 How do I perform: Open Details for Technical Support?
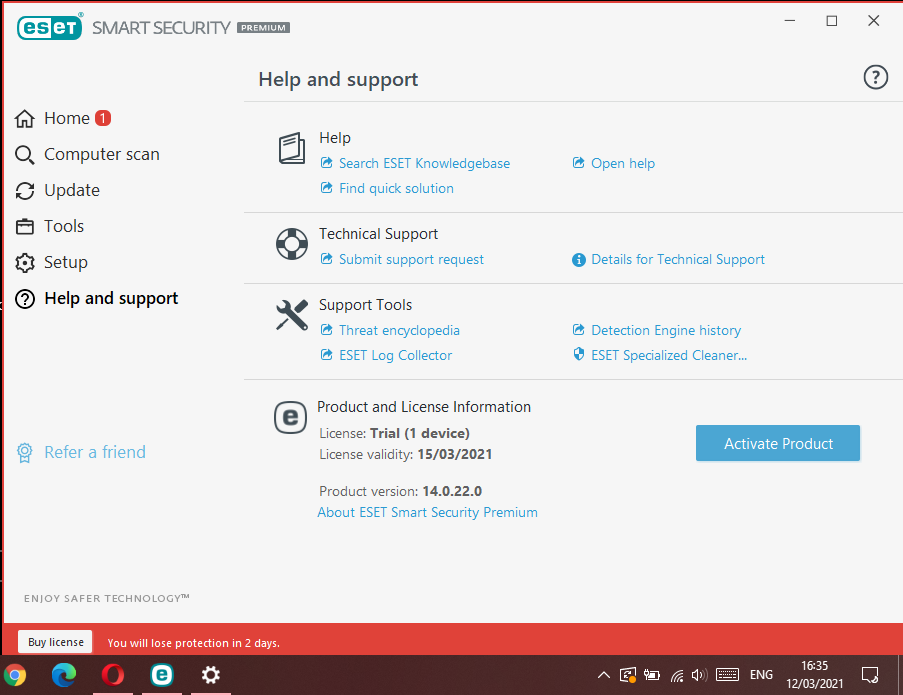pos(678,260)
